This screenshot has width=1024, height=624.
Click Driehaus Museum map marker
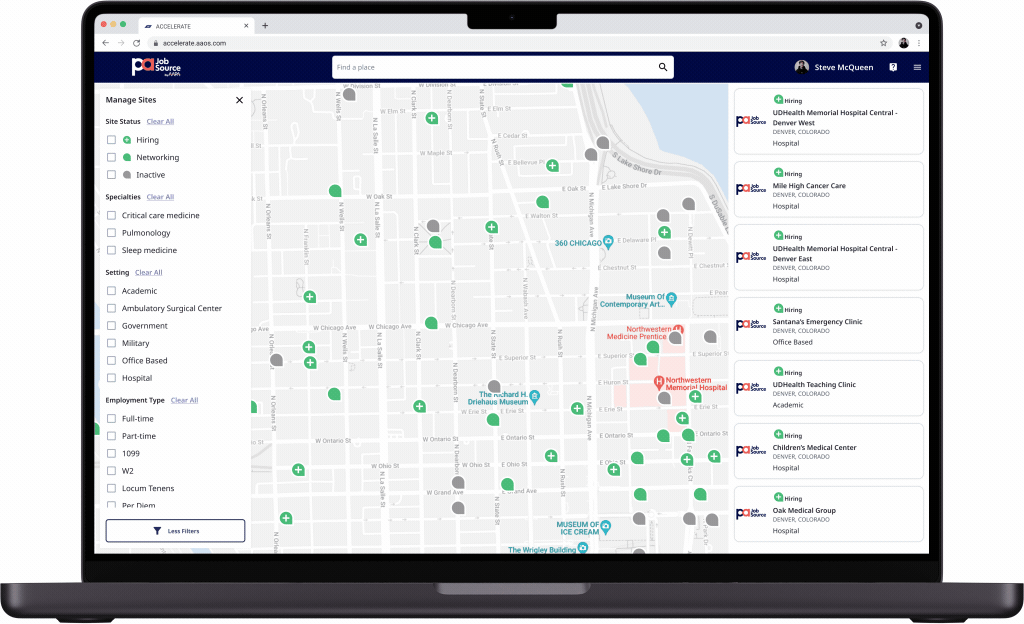coord(534,396)
